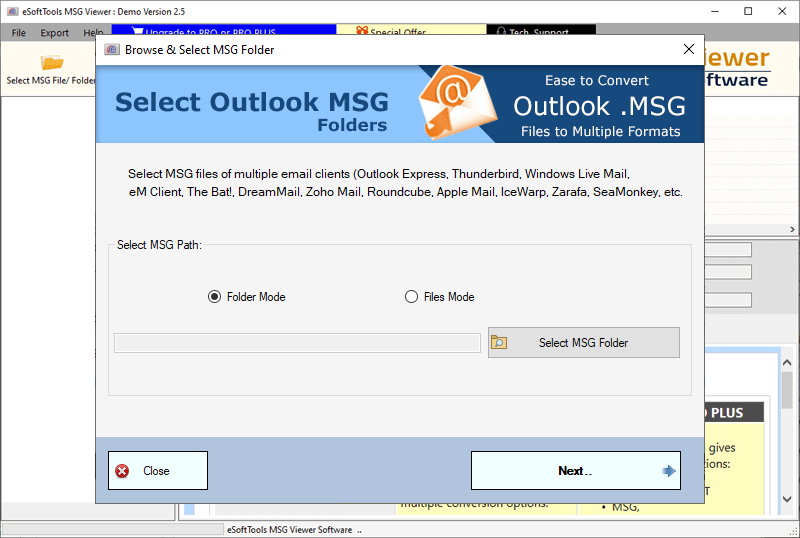Click the shopping cart icon on Upgrade banner
The height and width of the screenshot is (538, 800).
137,31
